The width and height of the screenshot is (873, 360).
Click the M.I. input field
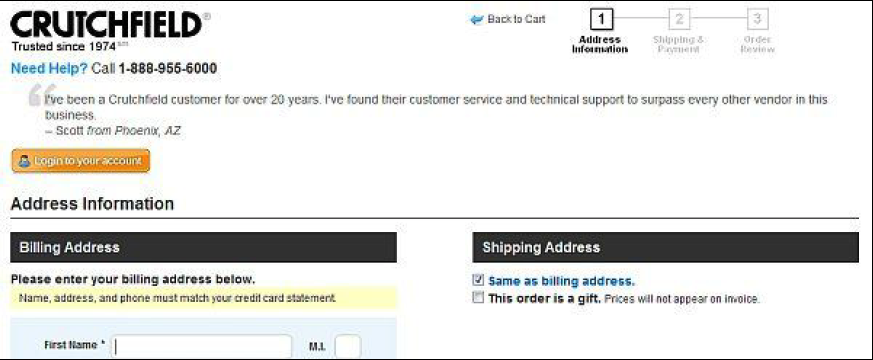pos(348,347)
